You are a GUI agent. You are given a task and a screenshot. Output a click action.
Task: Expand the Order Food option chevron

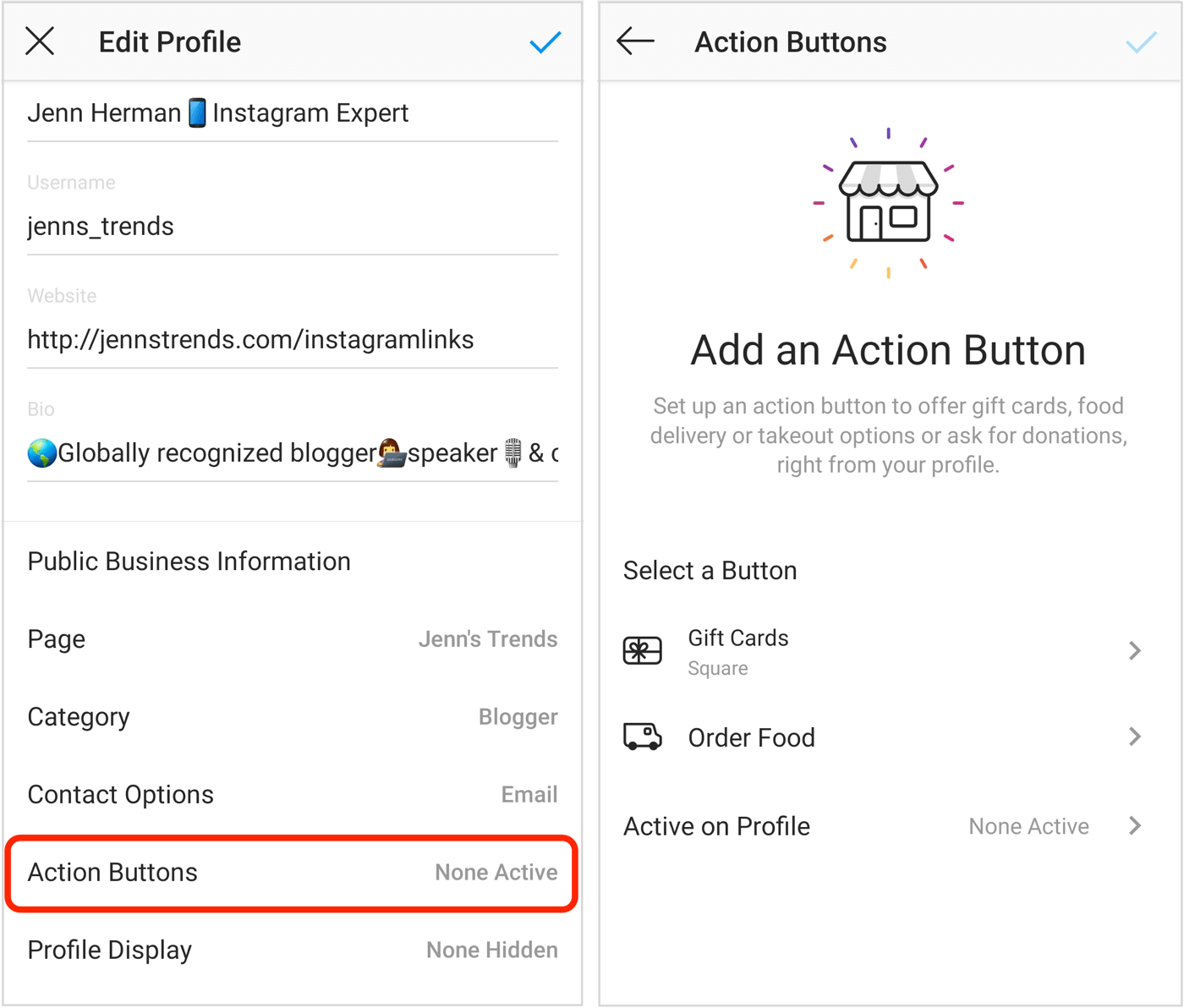(1135, 736)
